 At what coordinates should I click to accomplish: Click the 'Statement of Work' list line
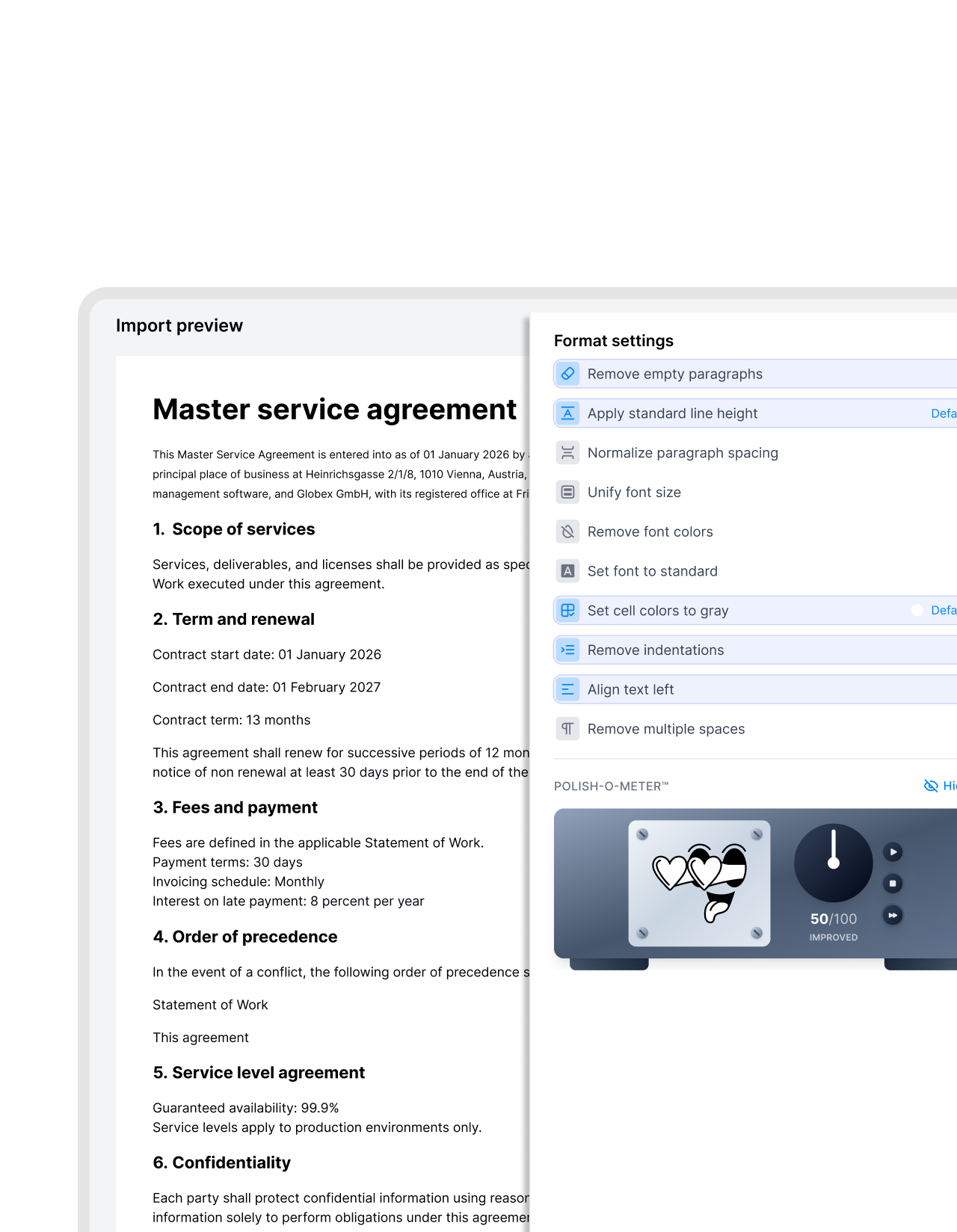pos(210,1005)
